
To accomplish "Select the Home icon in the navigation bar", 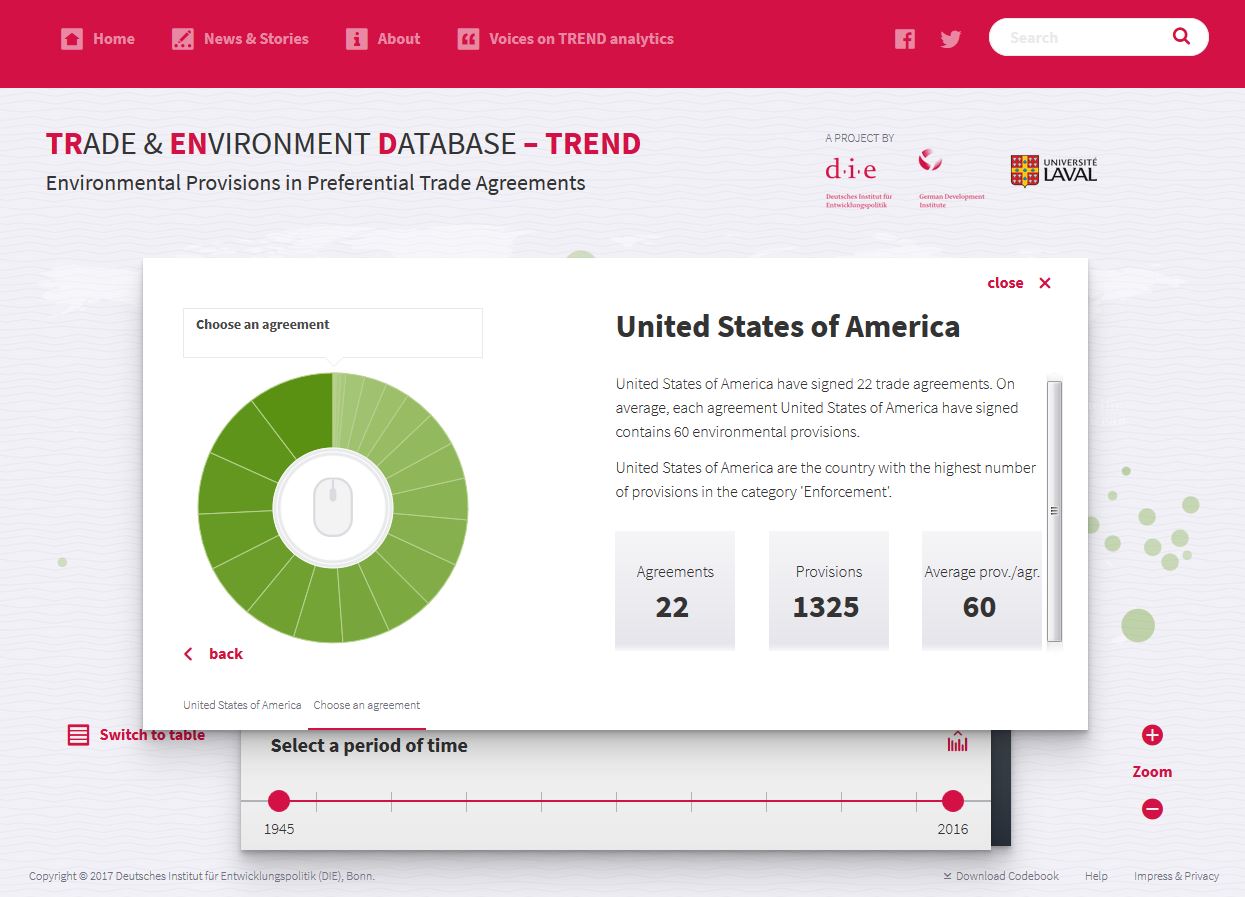I will [x=71, y=38].
